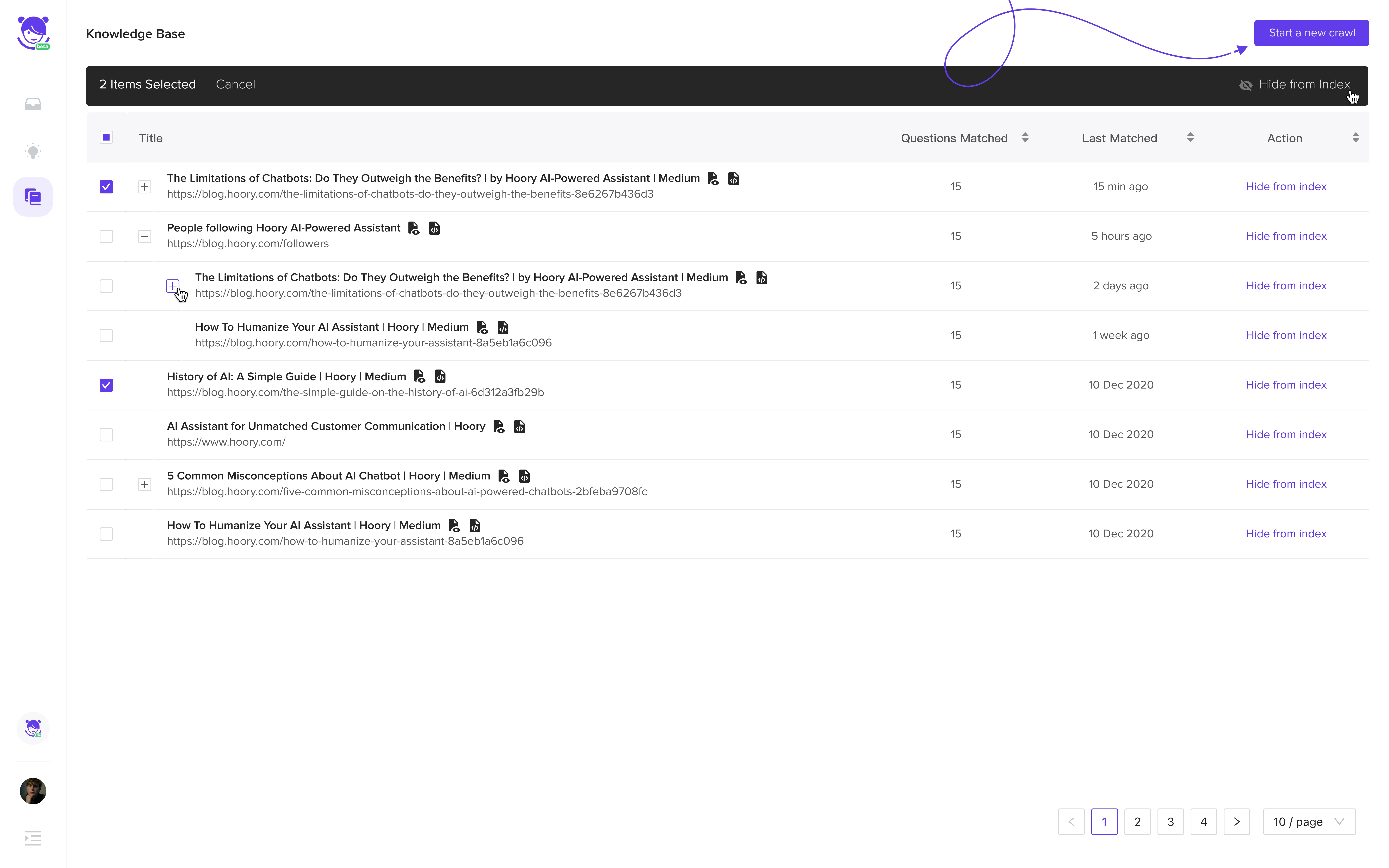The image size is (1389, 868).
Task: Click the code file icon on the nested How To Humanize row
Action: point(503,327)
